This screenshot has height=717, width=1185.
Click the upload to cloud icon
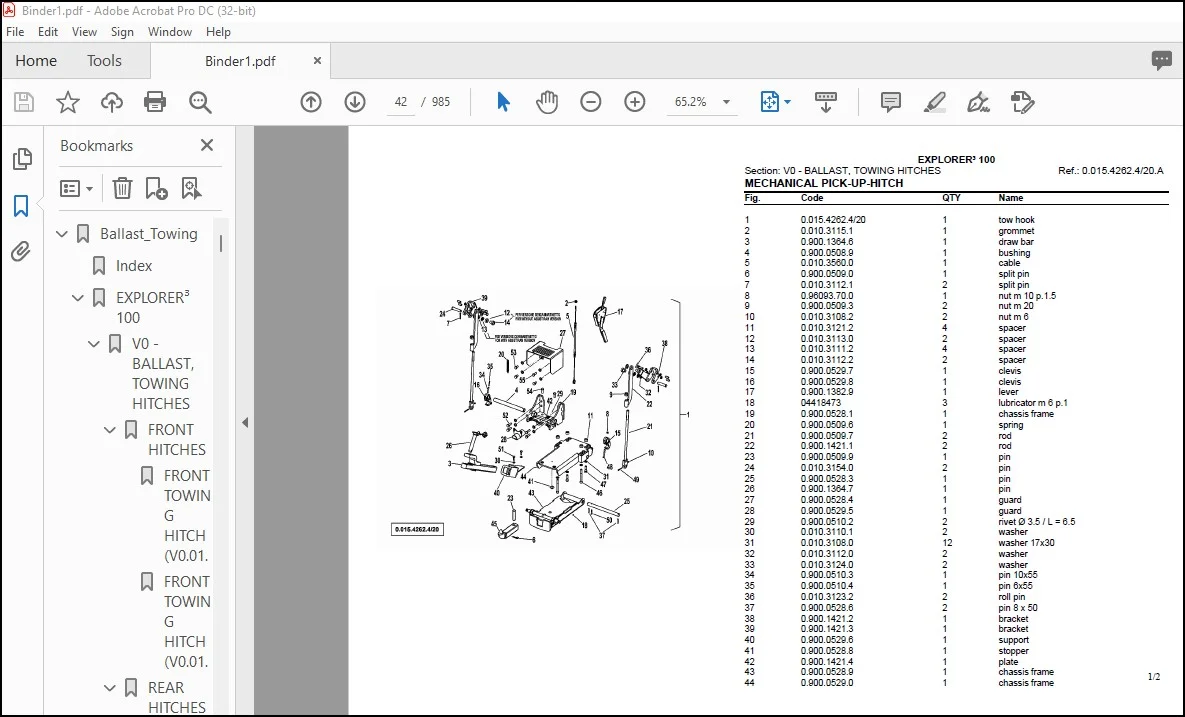click(x=112, y=102)
